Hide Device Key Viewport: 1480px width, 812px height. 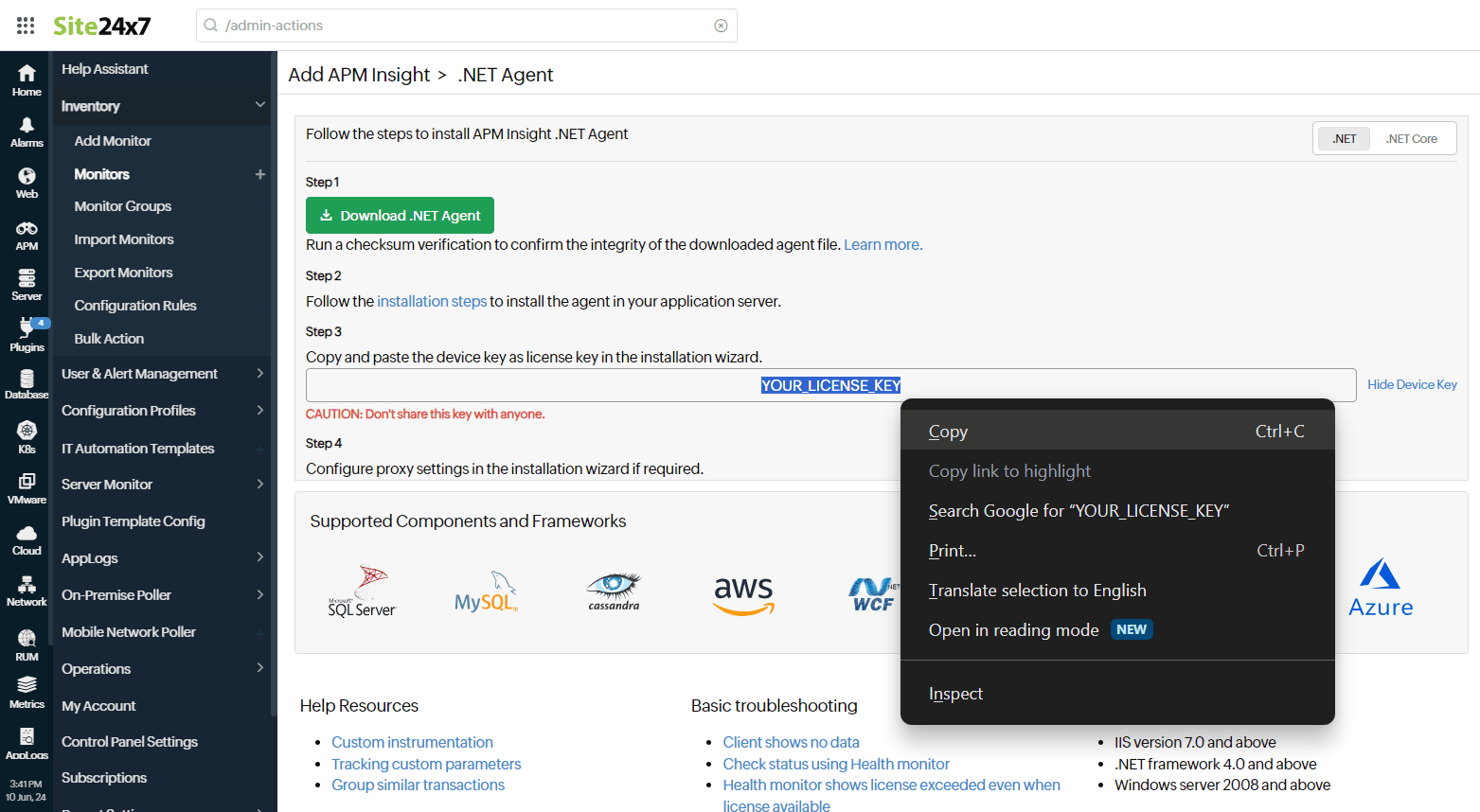coord(1411,384)
